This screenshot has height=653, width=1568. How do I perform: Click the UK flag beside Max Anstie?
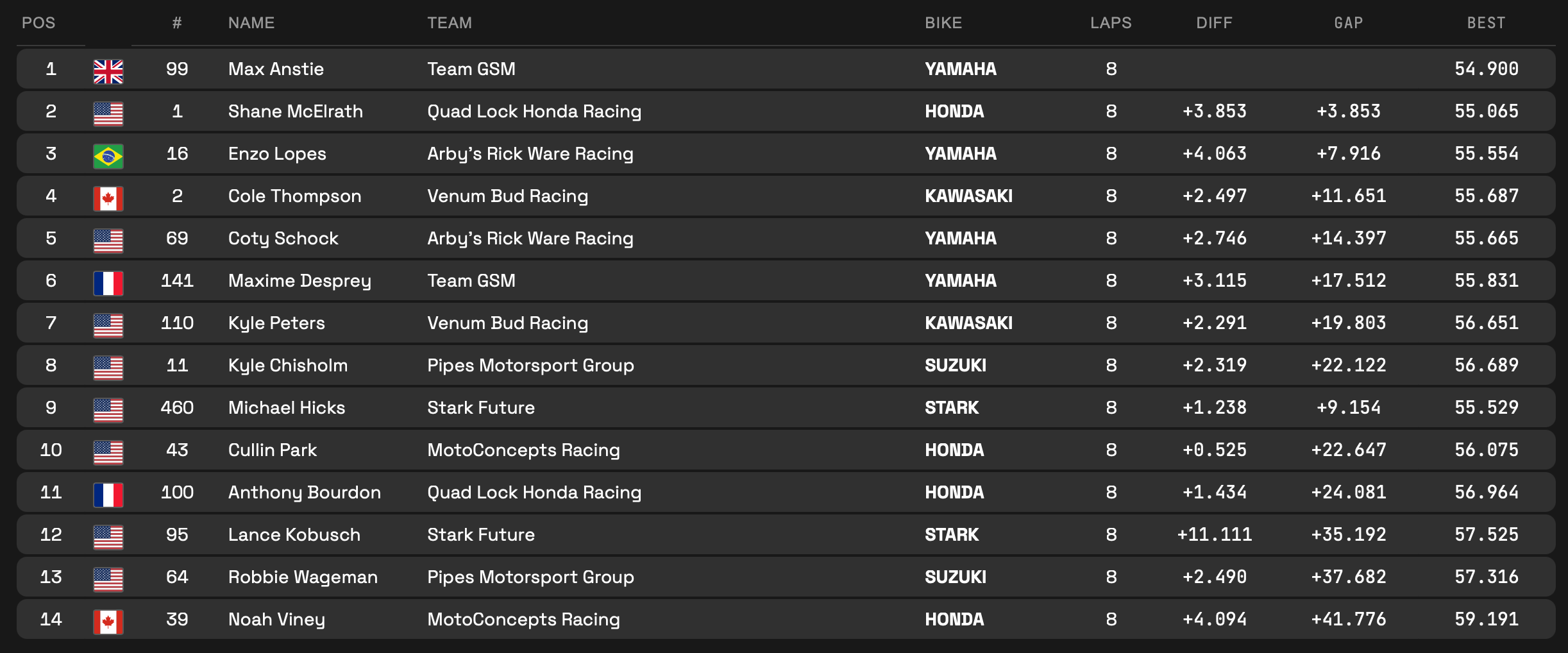pyautogui.click(x=108, y=71)
